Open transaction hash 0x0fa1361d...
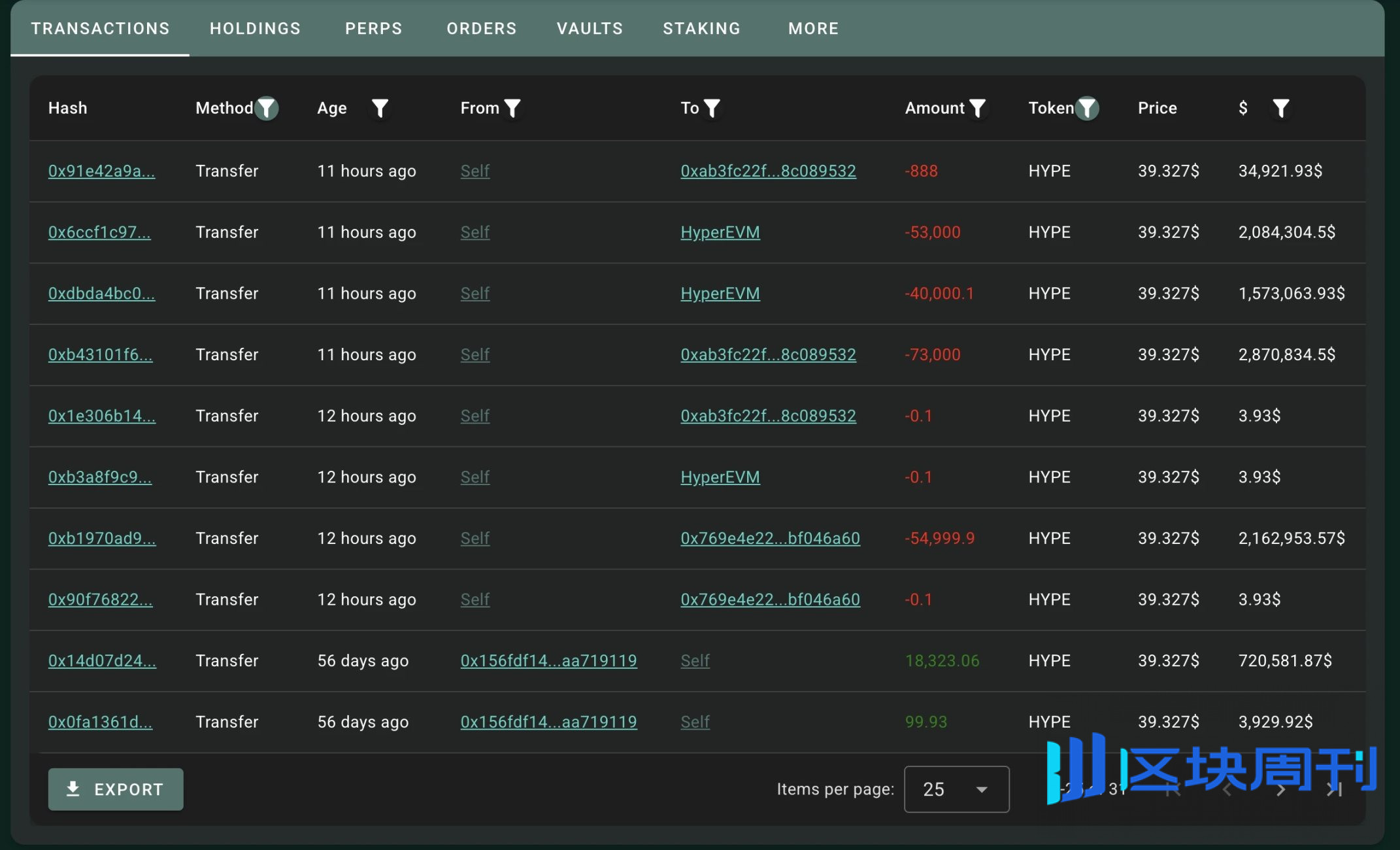 pyautogui.click(x=100, y=722)
